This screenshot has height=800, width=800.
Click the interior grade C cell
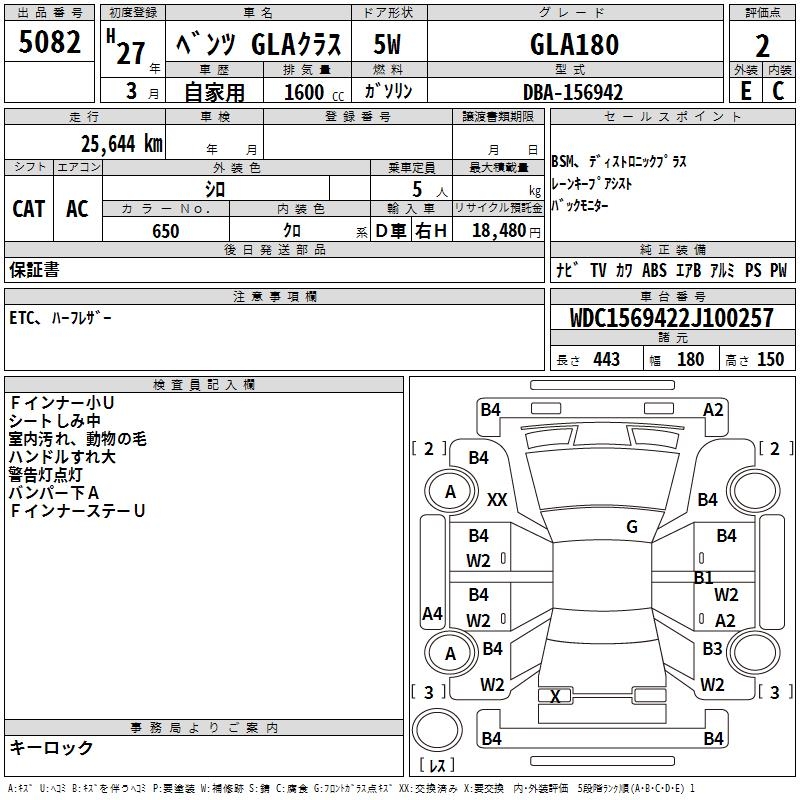pyautogui.click(x=779, y=90)
